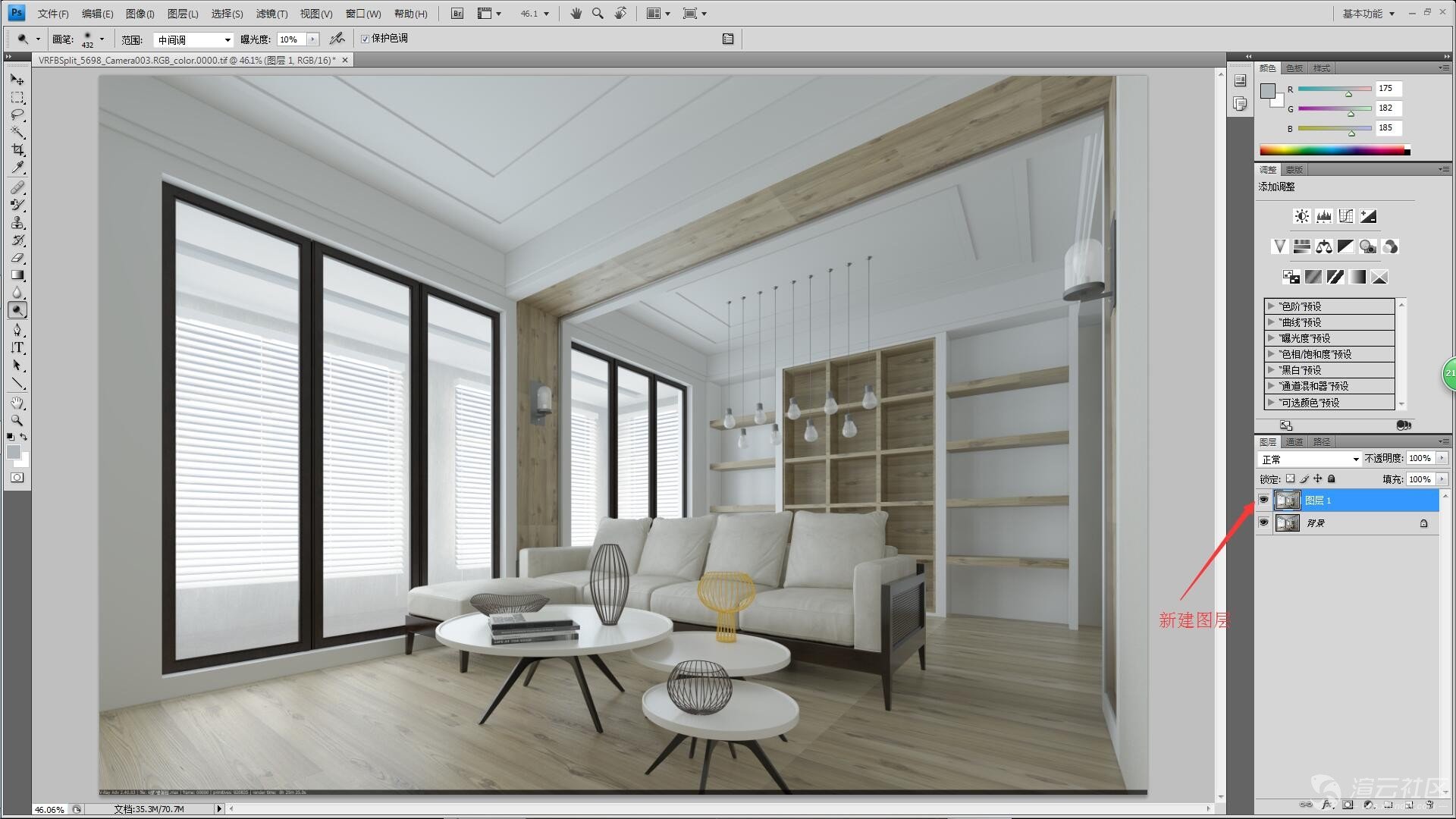Open the 窗口(W) menu
Screen dimensions: 1456x819
[363, 14]
